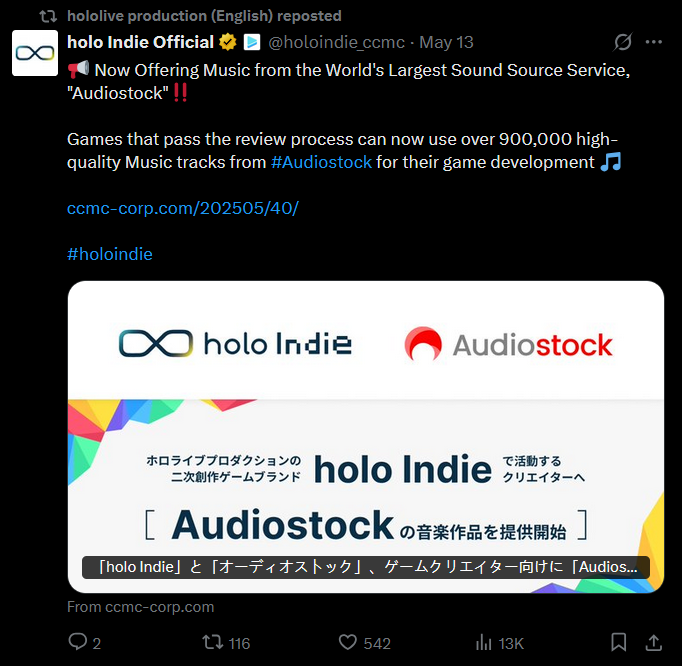Open view analytics bar chart icon
The width and height of the screenshot is (682, 666).
[484, 642]
